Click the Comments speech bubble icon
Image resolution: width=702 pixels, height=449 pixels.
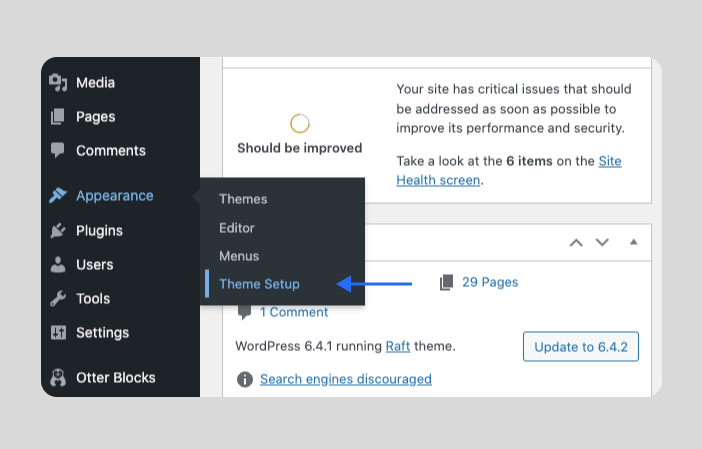point(58,151)
